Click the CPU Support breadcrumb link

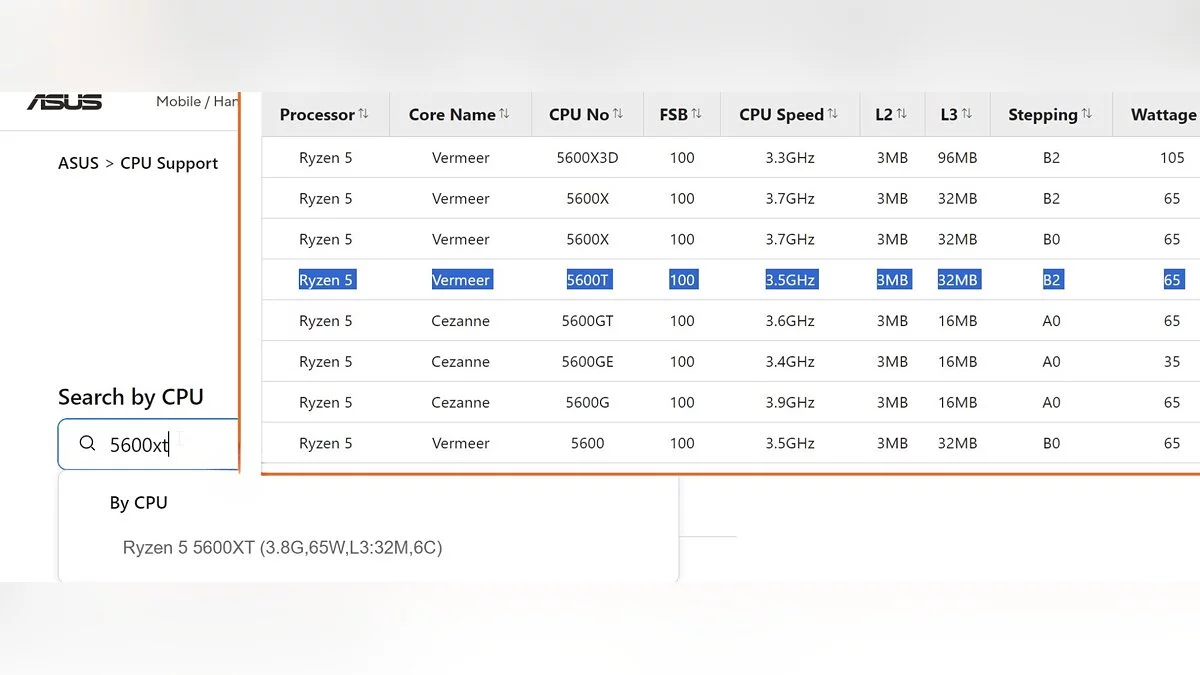tap(169, 163)
